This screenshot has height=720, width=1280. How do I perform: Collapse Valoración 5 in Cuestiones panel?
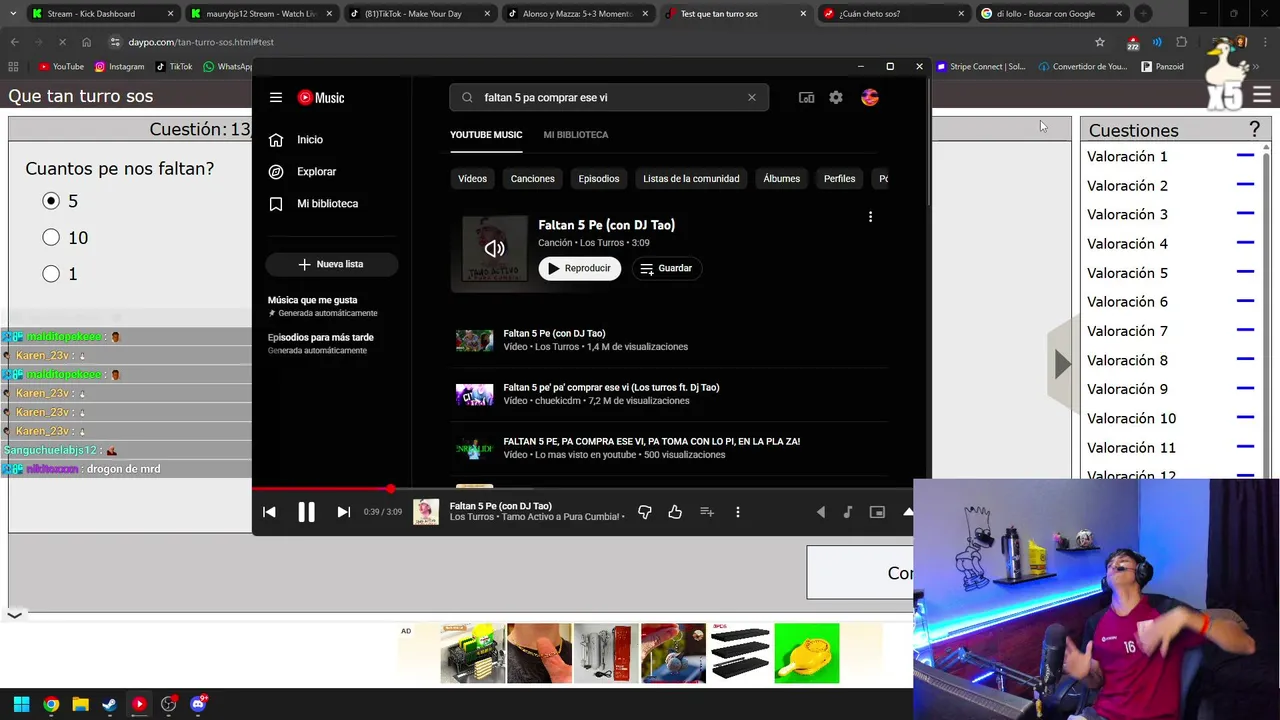point(1245,272)
